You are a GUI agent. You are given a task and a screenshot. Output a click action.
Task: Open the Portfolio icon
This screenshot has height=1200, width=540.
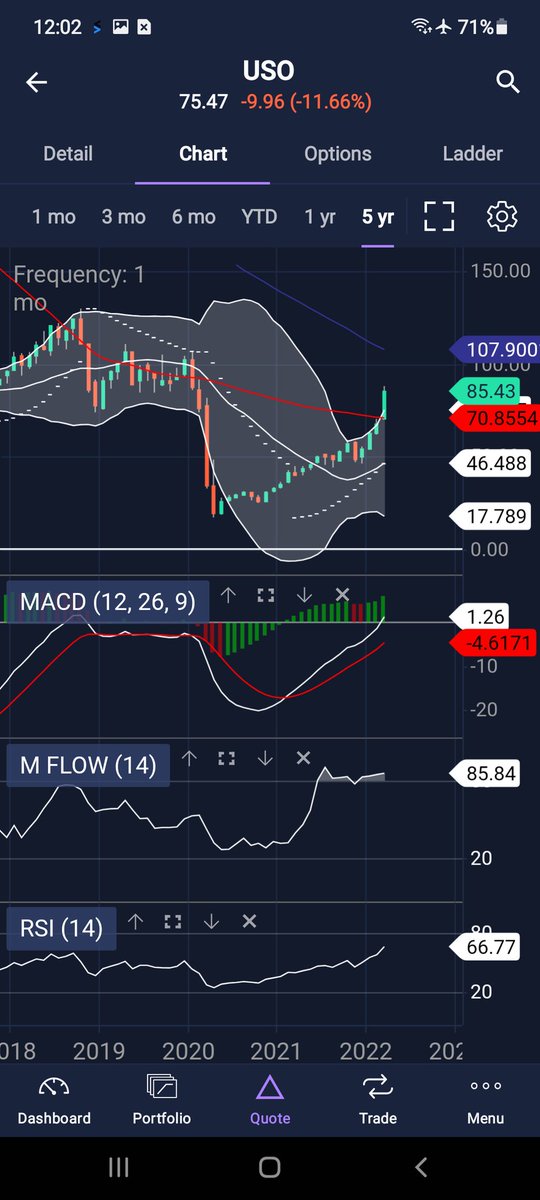162,1088
